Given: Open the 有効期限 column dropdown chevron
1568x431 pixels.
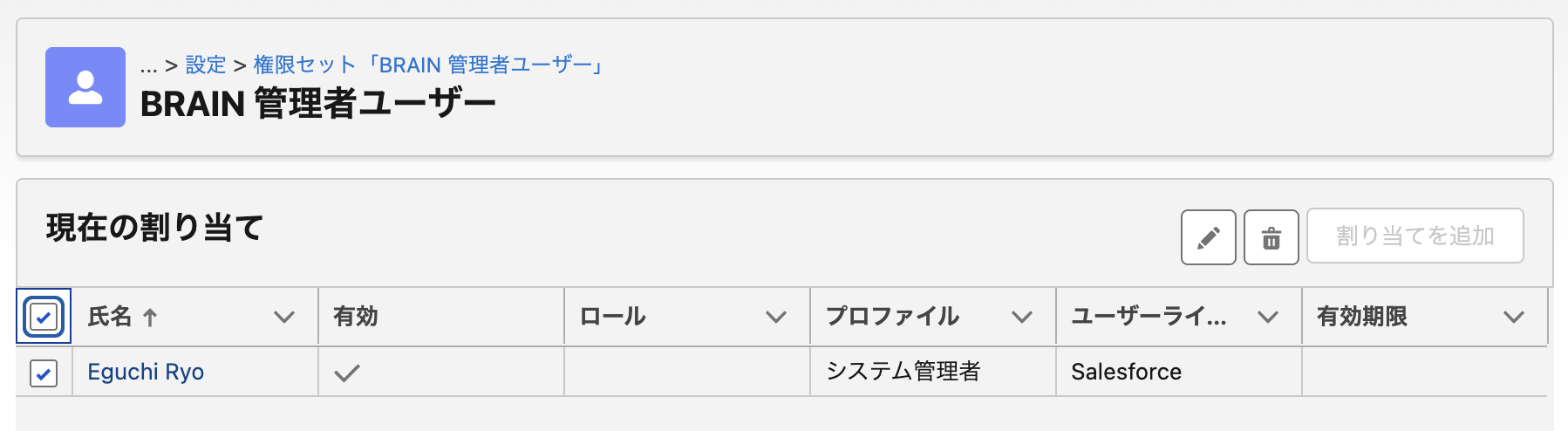Looking at the screenshot, I should (1513, 318).
